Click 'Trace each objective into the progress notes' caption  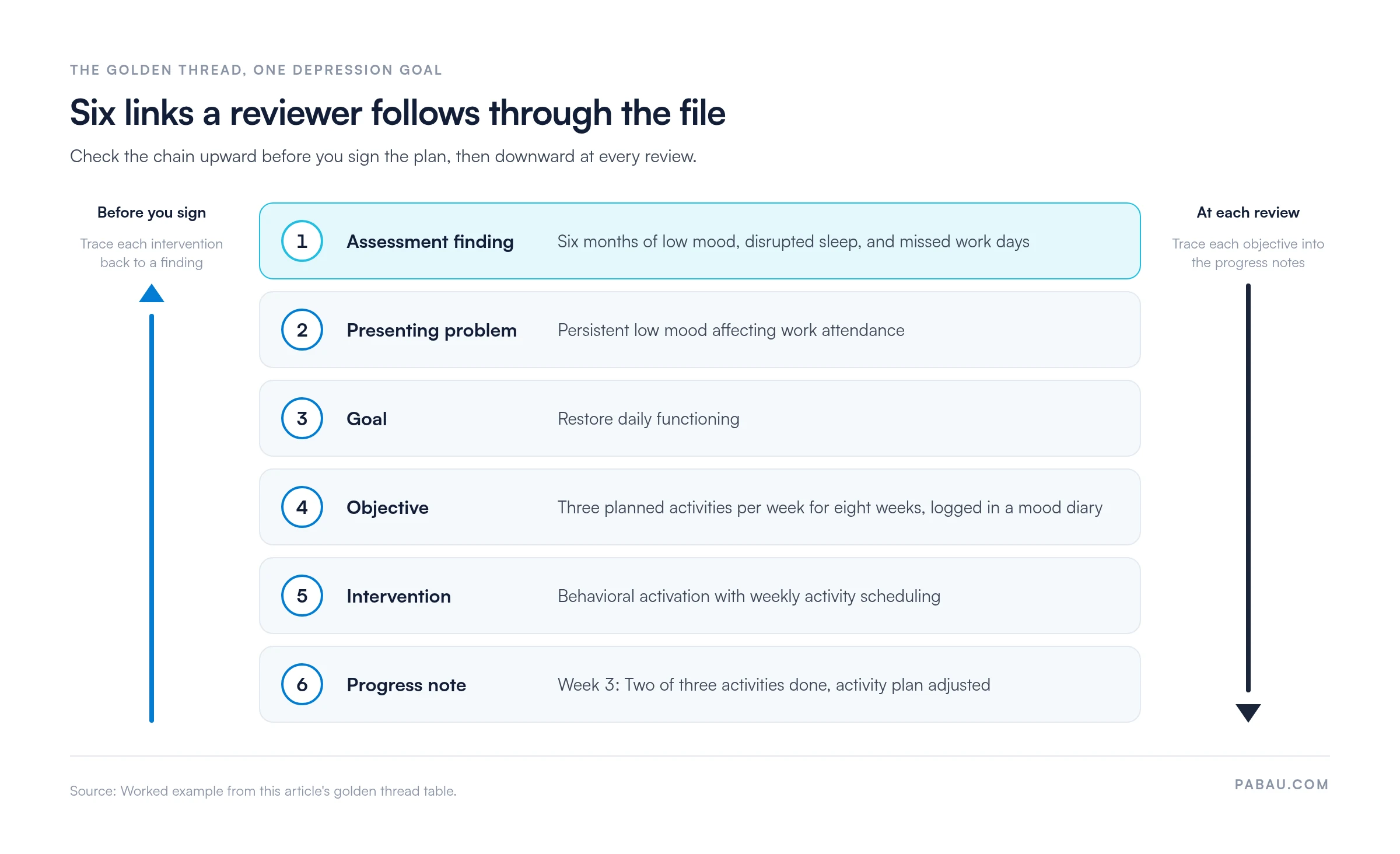coord(1248,253)
